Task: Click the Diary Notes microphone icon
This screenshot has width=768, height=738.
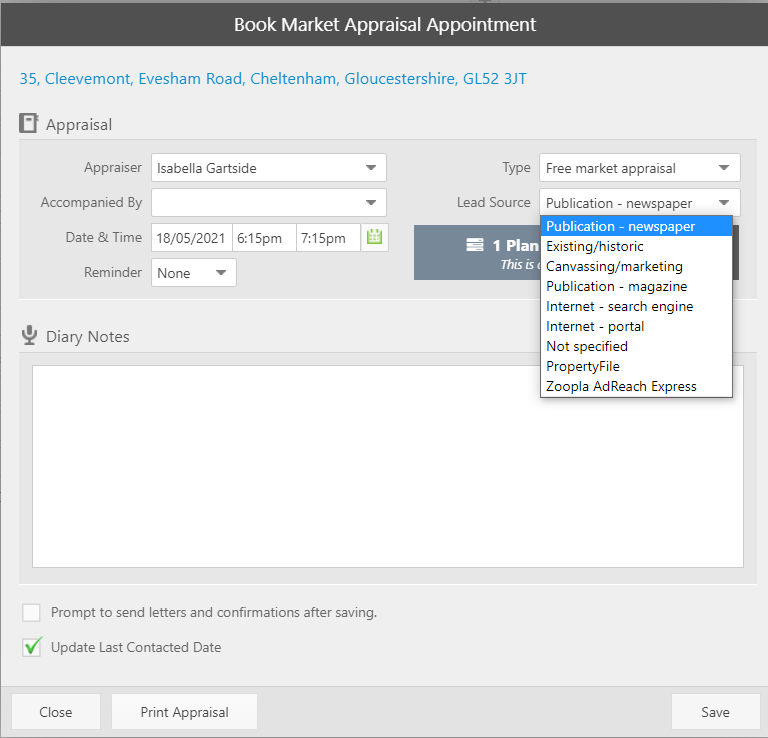Action: [x=29, y=335]
